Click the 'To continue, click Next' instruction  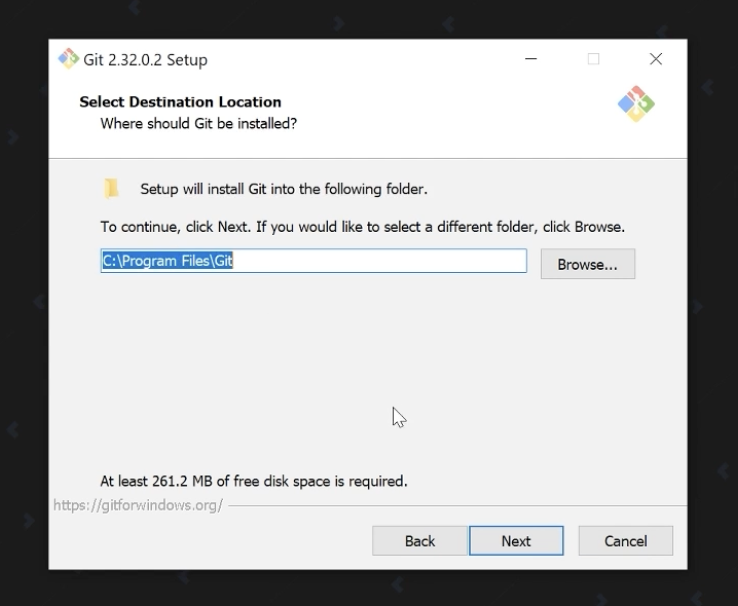[362, 227]
